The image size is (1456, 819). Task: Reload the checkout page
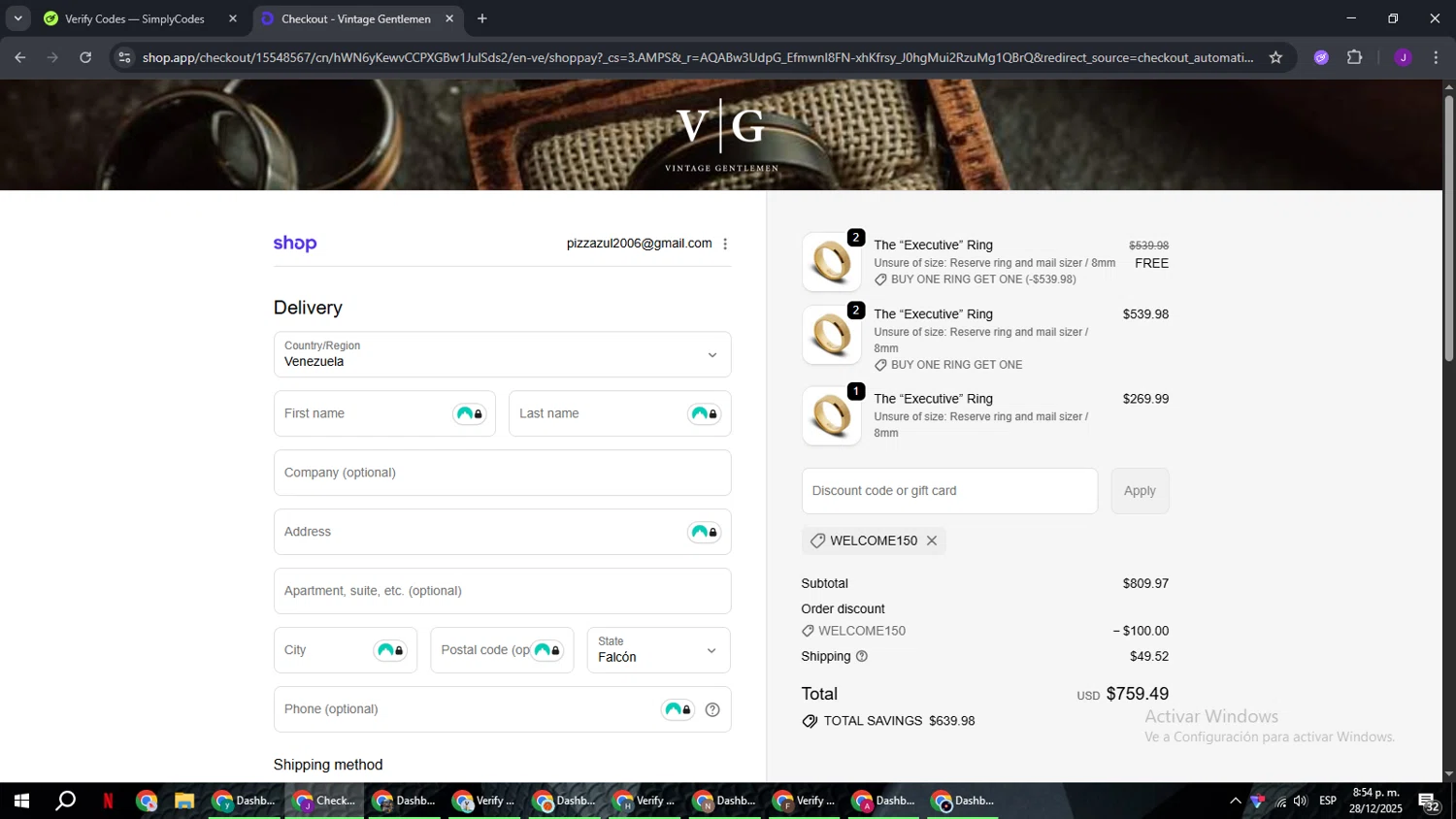(x=85, y=57)
